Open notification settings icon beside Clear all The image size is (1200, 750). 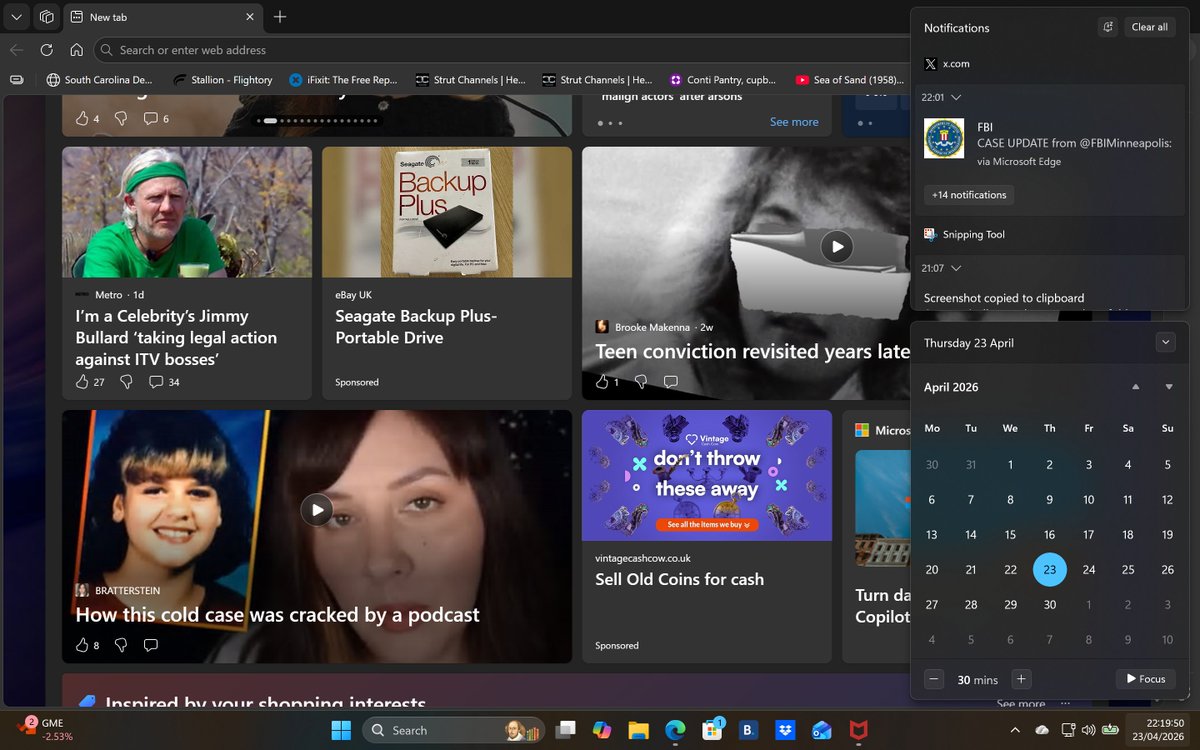point(1107,27)
